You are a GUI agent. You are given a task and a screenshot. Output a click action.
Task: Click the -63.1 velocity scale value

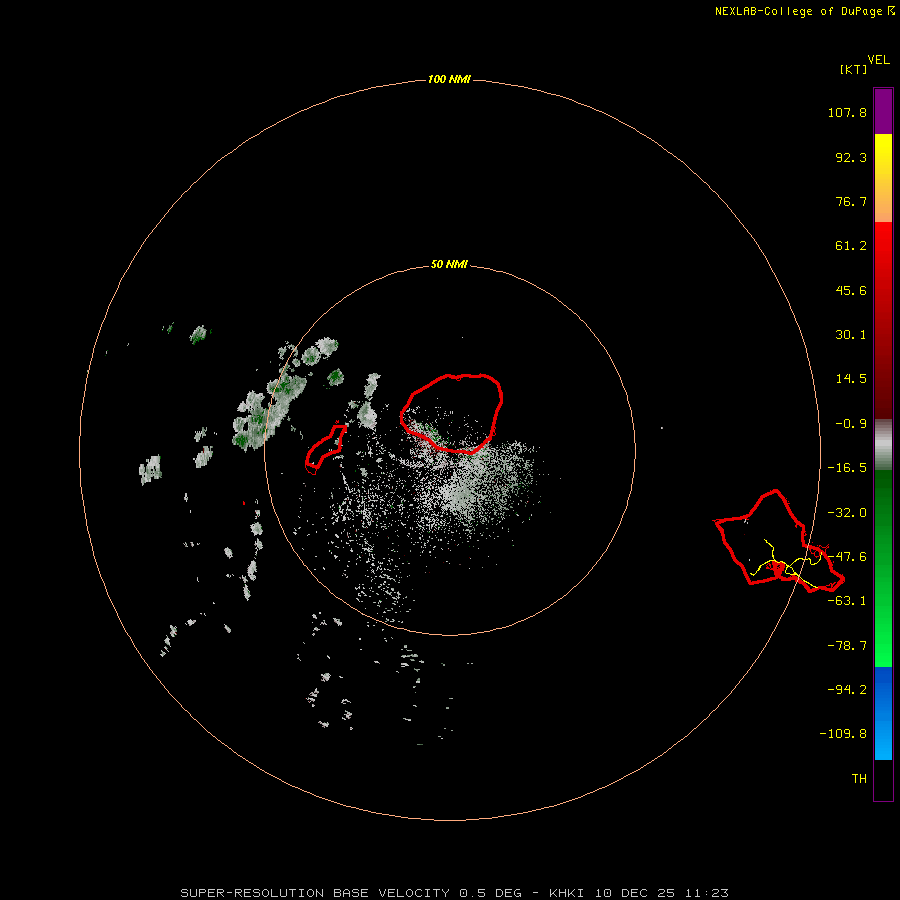(847, 601)
